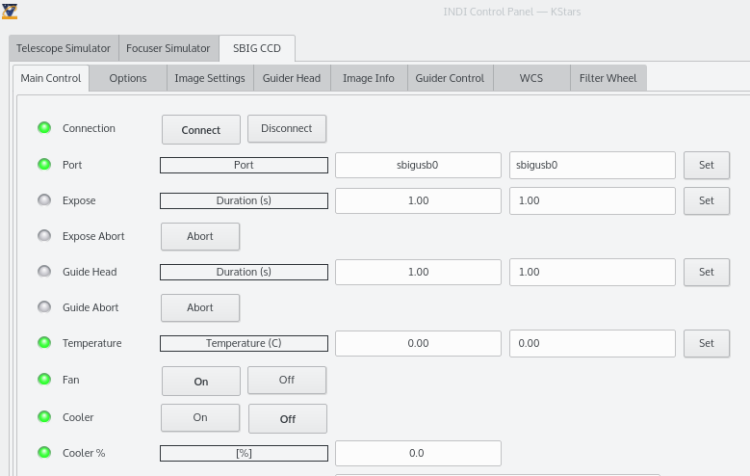
Task: Click the Guide Abort status indicator
Action: pyautogui.click(x=44, y=307)
